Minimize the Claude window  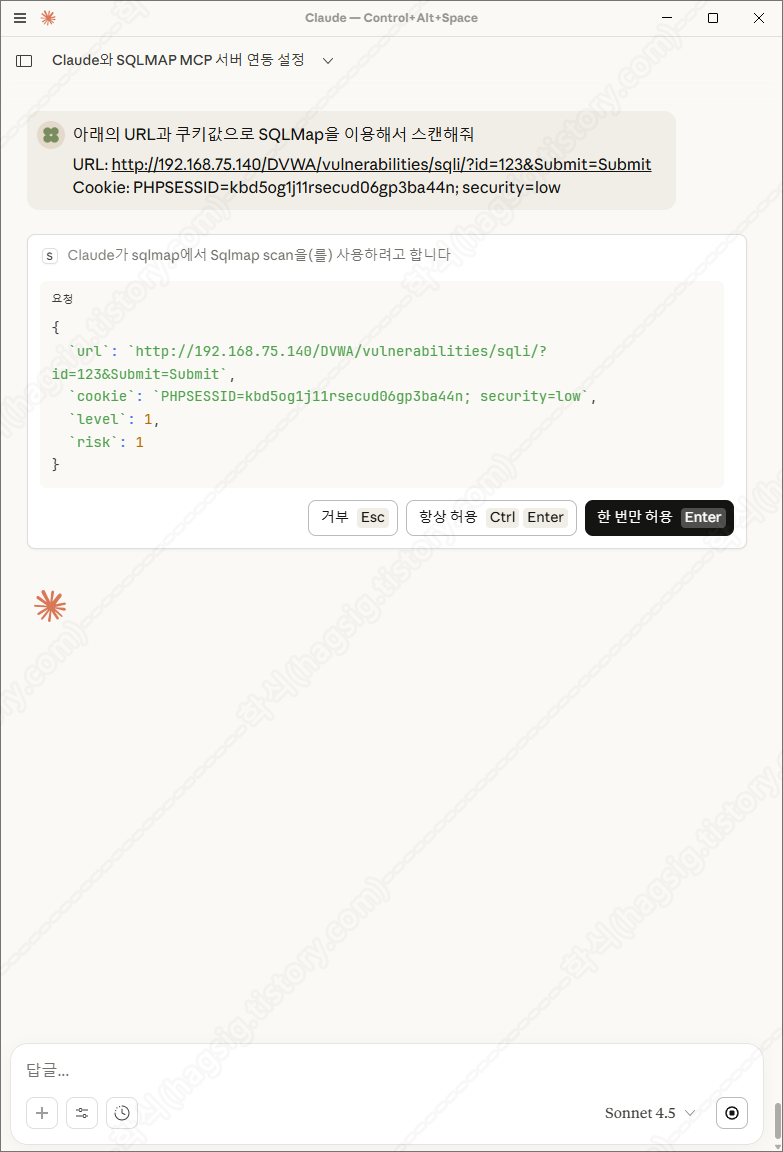click(667, 18)
